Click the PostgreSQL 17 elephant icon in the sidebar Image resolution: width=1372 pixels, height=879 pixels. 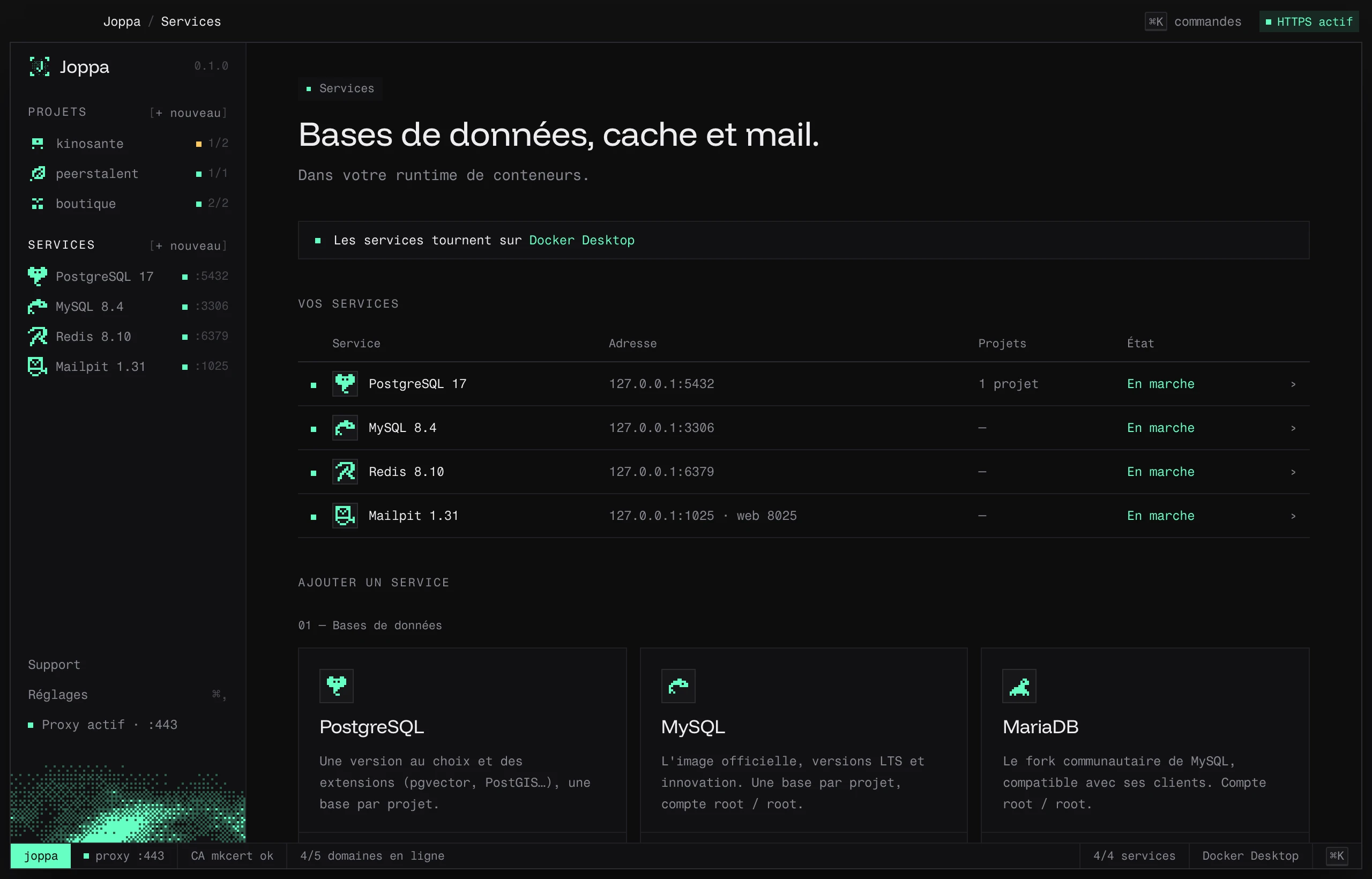pyautogui.click(x=38, y=276)
